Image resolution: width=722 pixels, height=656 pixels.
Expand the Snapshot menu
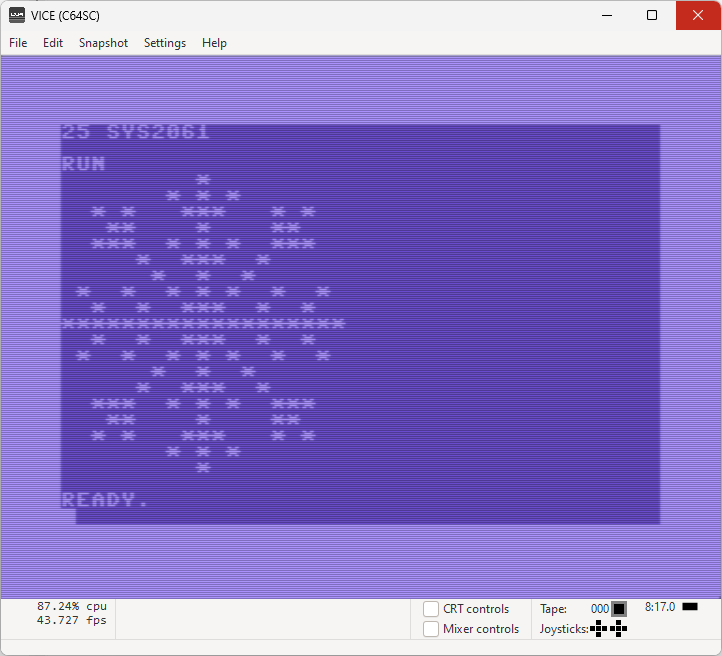(x=103, y=43)
